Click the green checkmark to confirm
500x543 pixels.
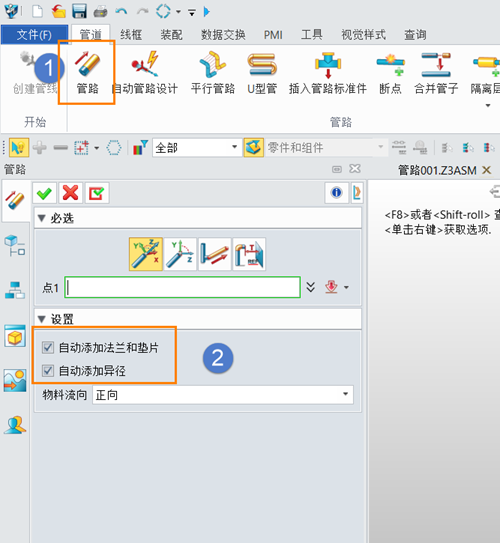tap(44, 193)
